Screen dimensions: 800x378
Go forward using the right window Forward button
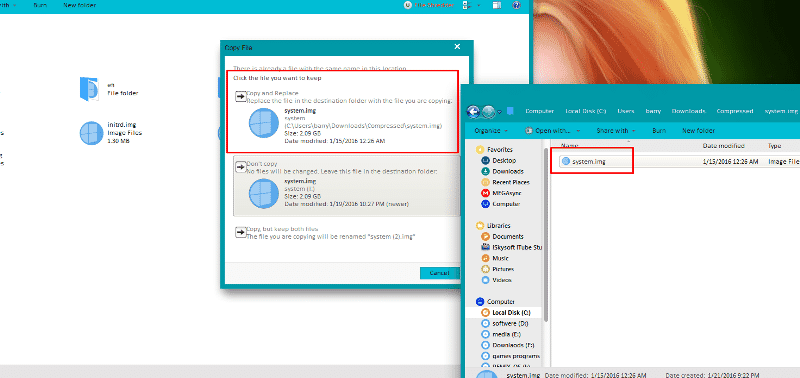[x=488, y=111]
